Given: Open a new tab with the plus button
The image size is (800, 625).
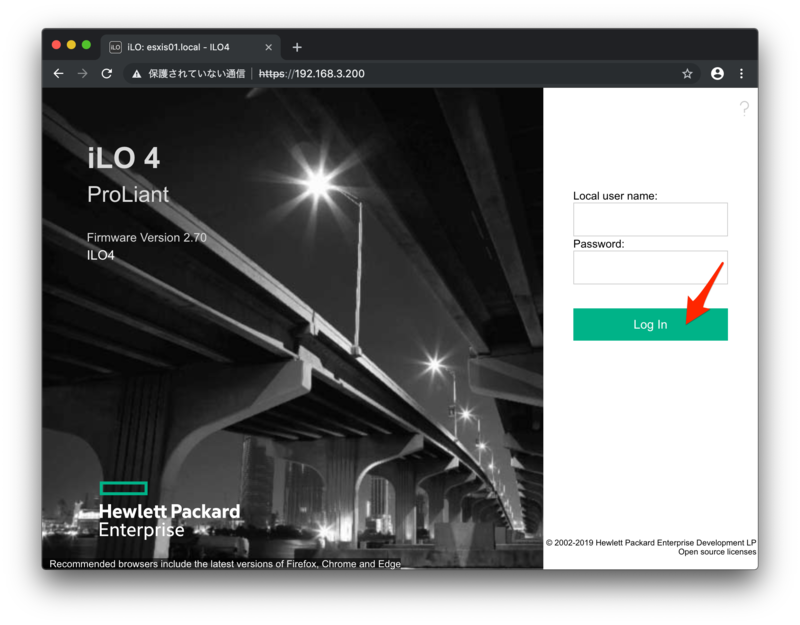Looking at the screenshot, I should coord(297,47).
